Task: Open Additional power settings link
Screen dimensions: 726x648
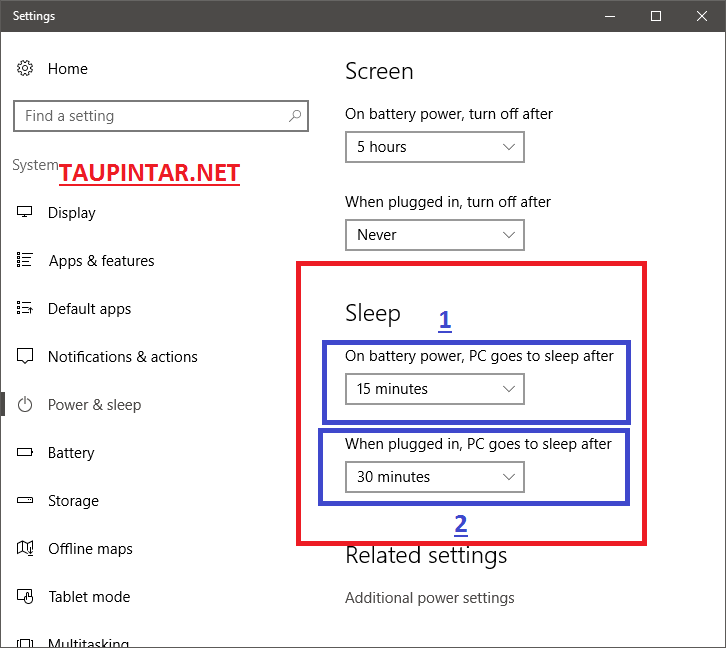Action: point(430,598)
